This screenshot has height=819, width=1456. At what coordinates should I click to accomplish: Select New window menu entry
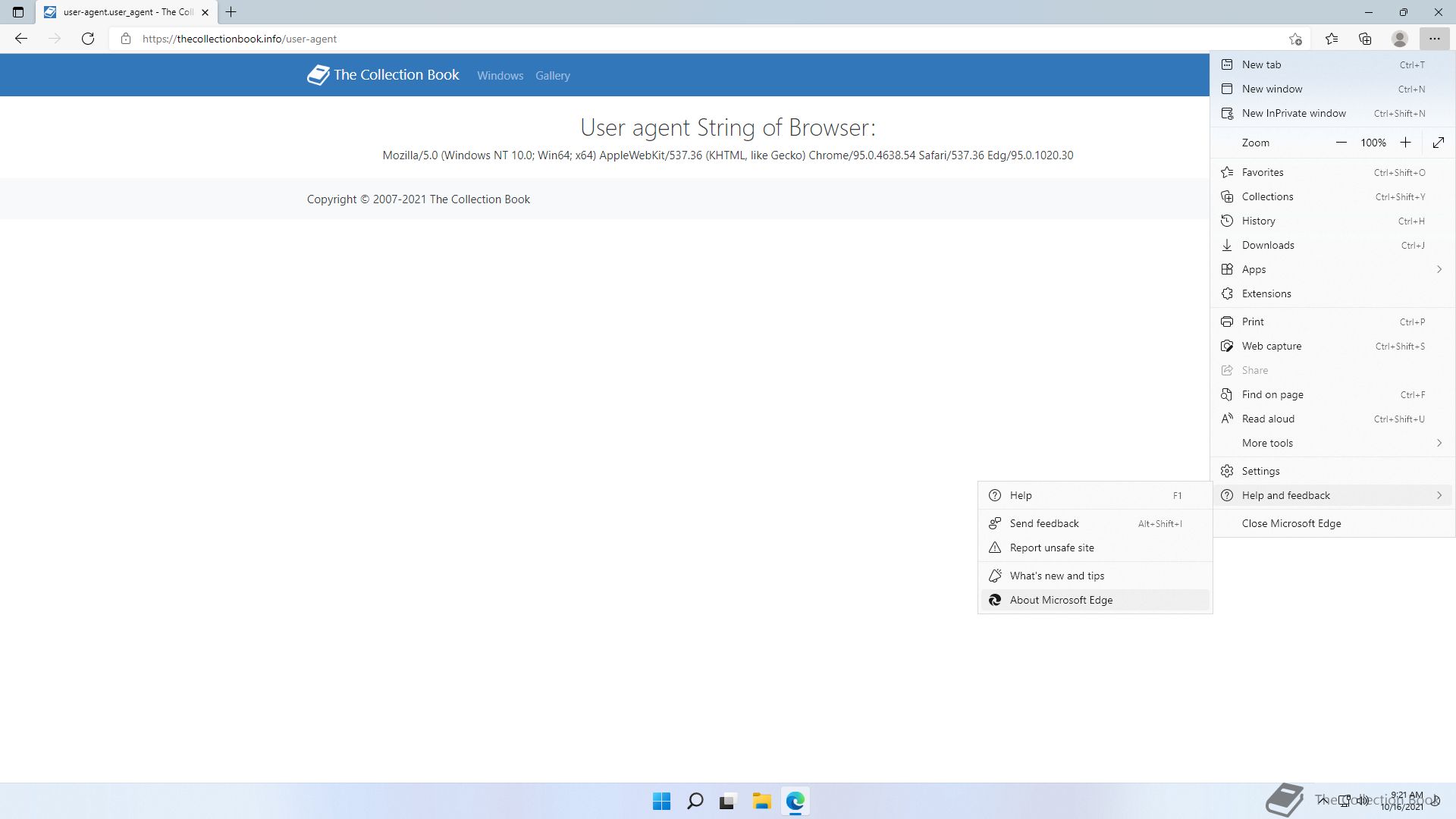[x=1332, y=89]
